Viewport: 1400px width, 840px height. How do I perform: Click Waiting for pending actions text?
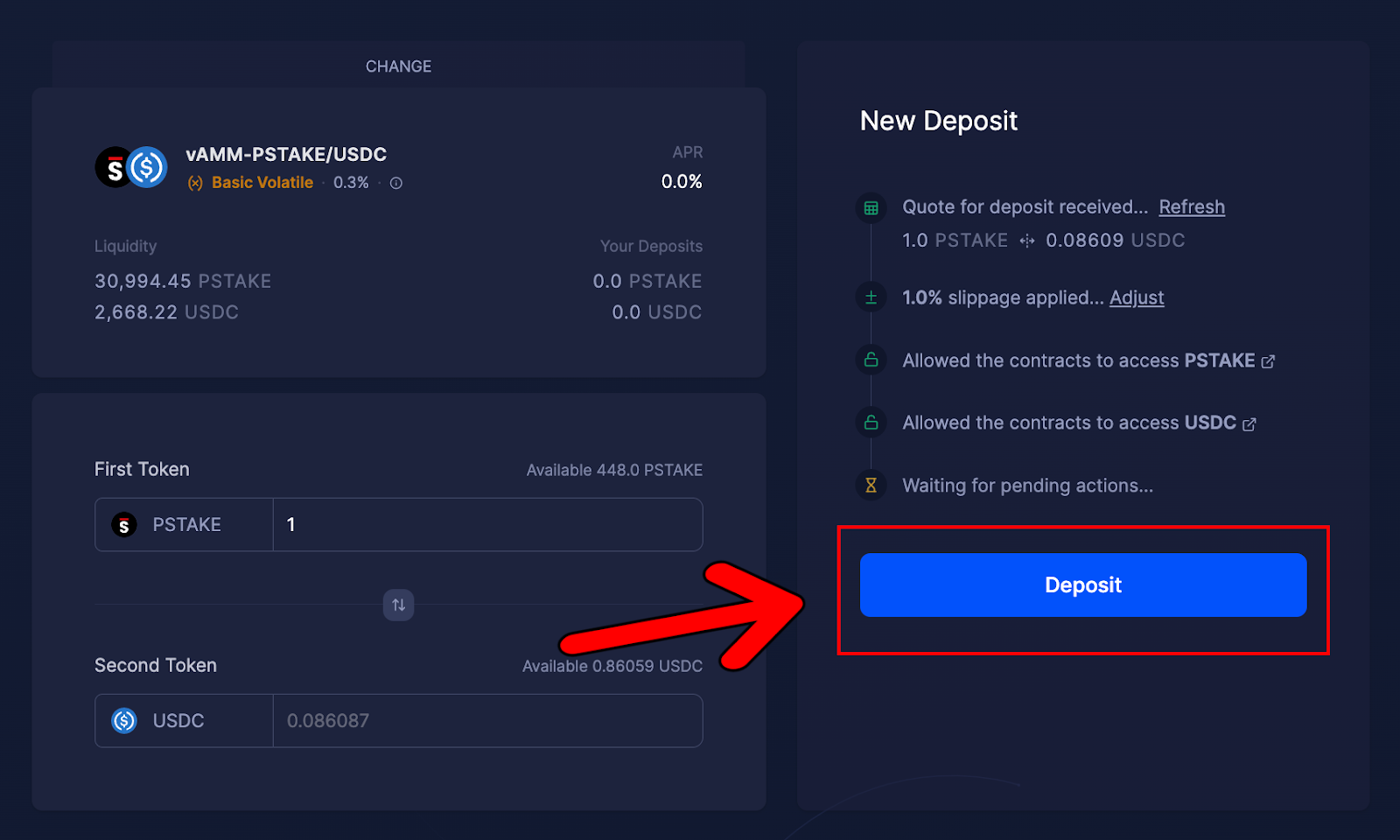pyautogui.click(x=1028, y=486)
